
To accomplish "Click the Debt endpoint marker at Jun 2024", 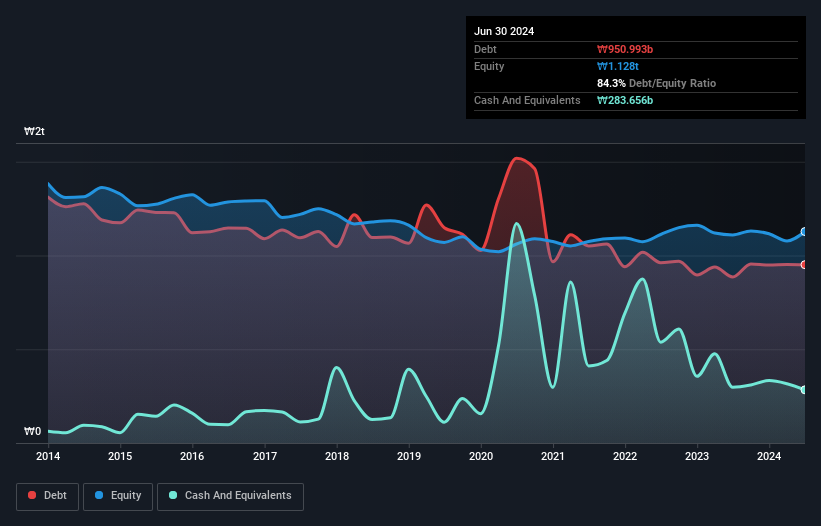I will click(x=804, y=265).
